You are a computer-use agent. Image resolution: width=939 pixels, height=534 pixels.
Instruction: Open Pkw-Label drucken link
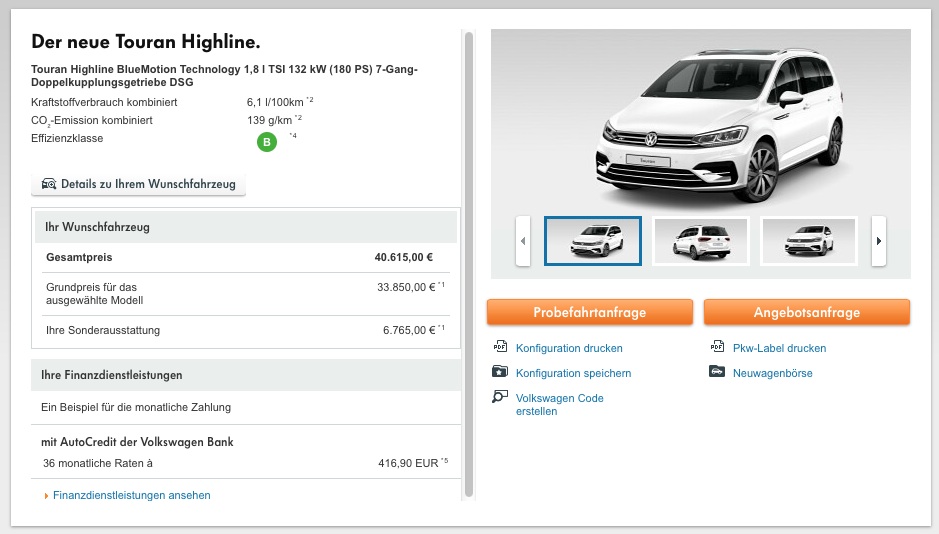pyautogui.click(x=779, y=348)
